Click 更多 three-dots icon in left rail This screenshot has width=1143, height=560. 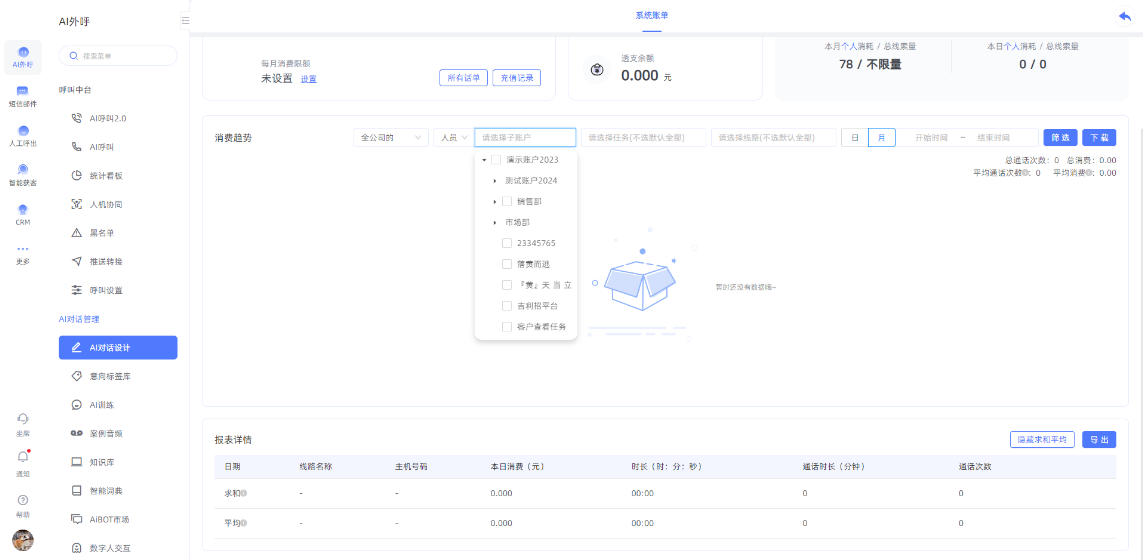click(x=23, y=248)
